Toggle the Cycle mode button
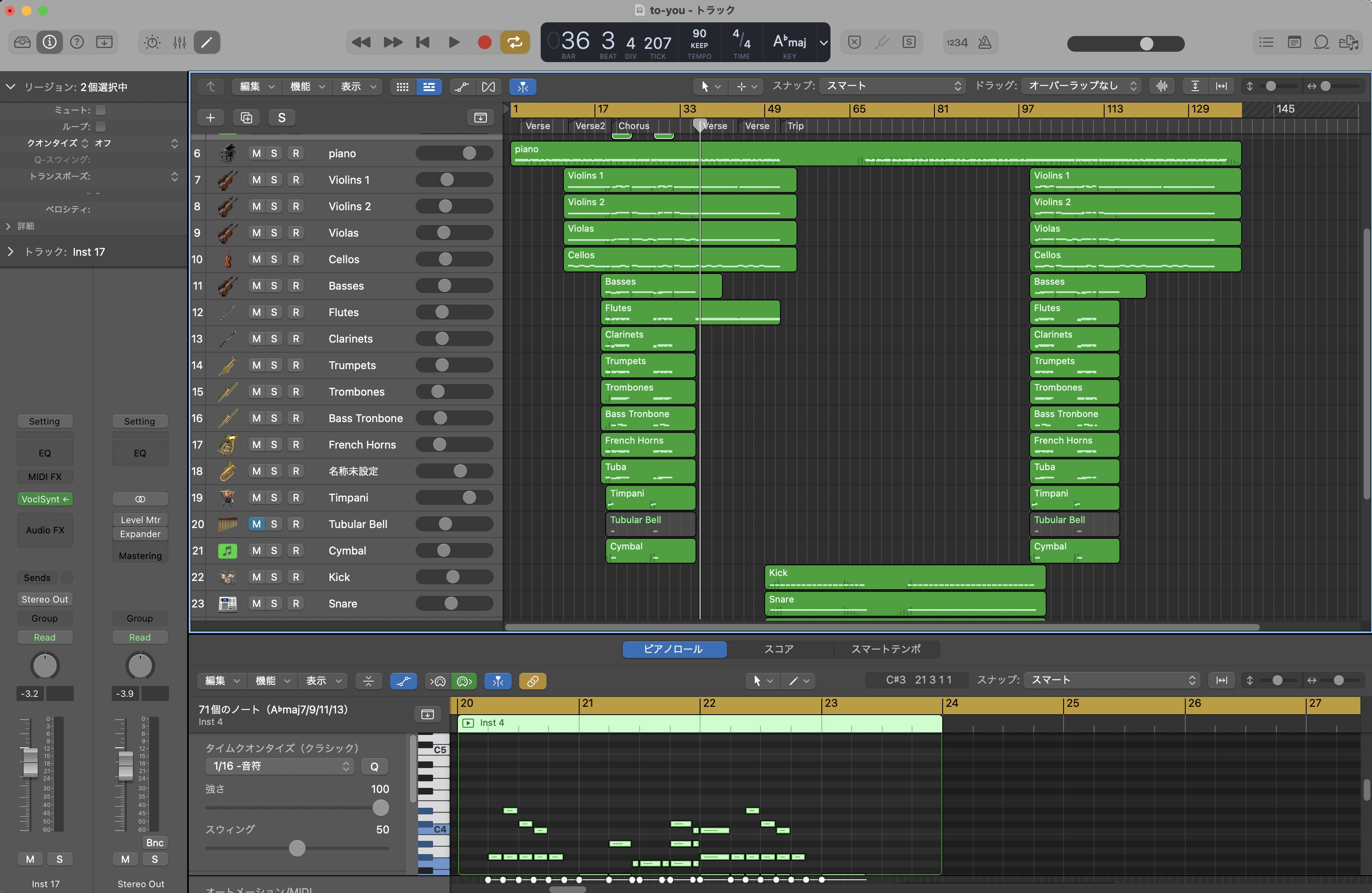This screenshot has height=893, width=1372. click(x=514, y=43)
